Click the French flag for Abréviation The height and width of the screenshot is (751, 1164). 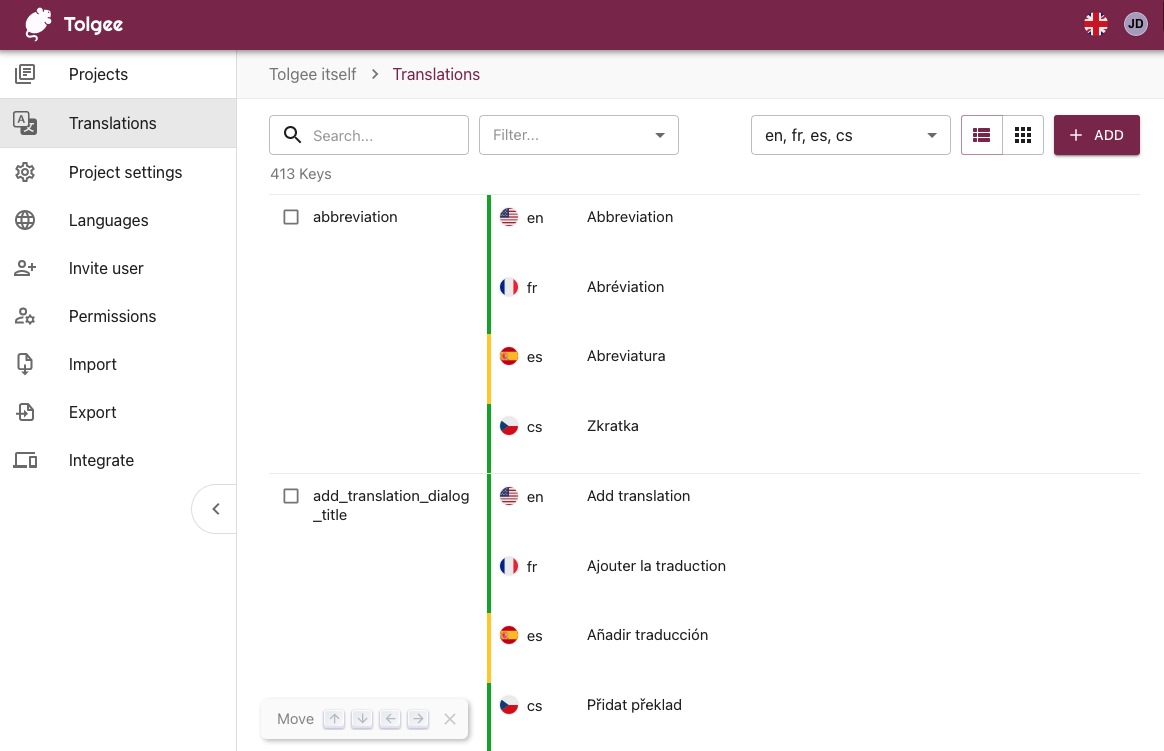coord(509,286)
